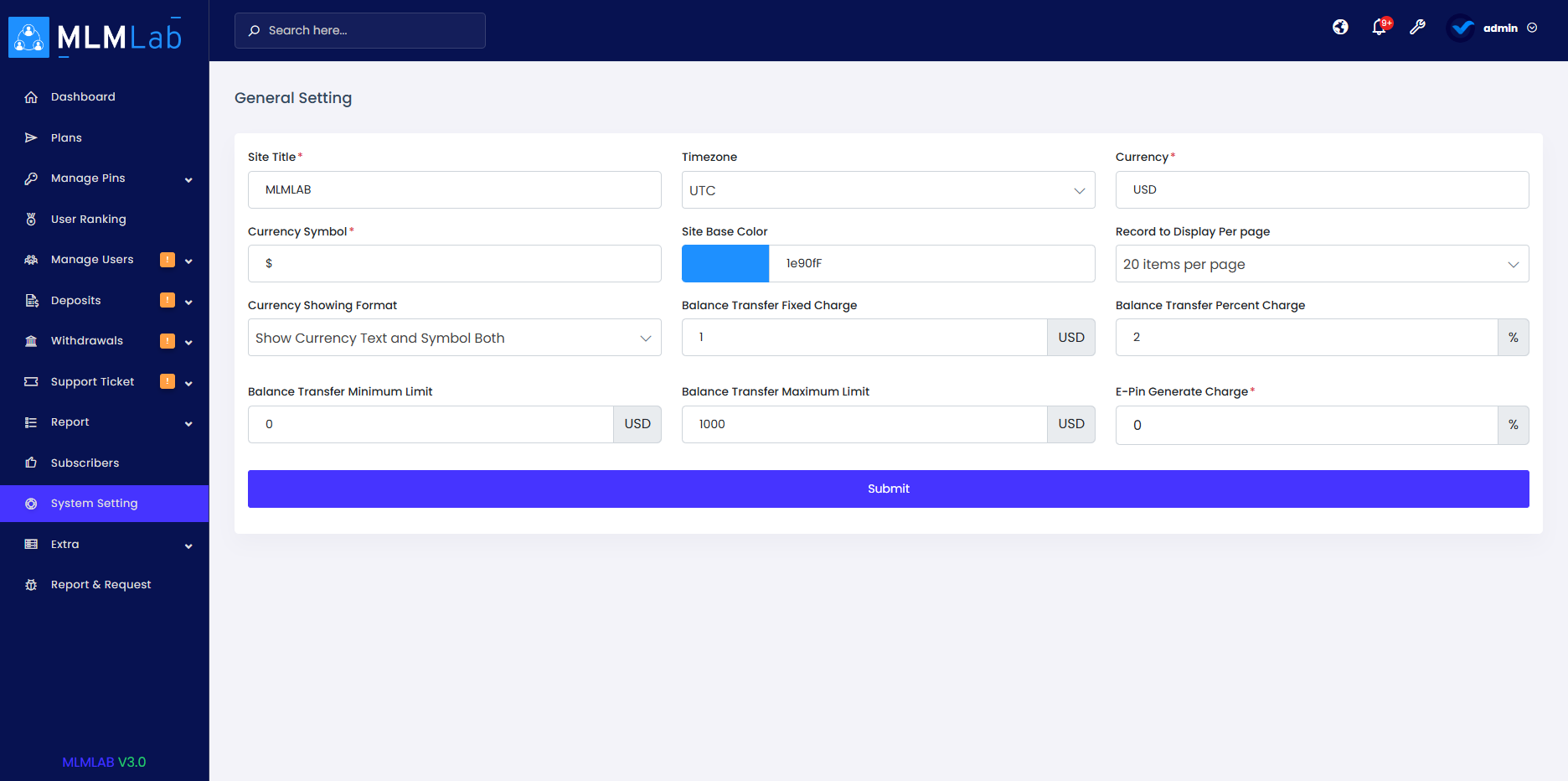Click the globe icon in top bar
Viewport: 1568px width, 781px height.
[x=1340, y=27]
